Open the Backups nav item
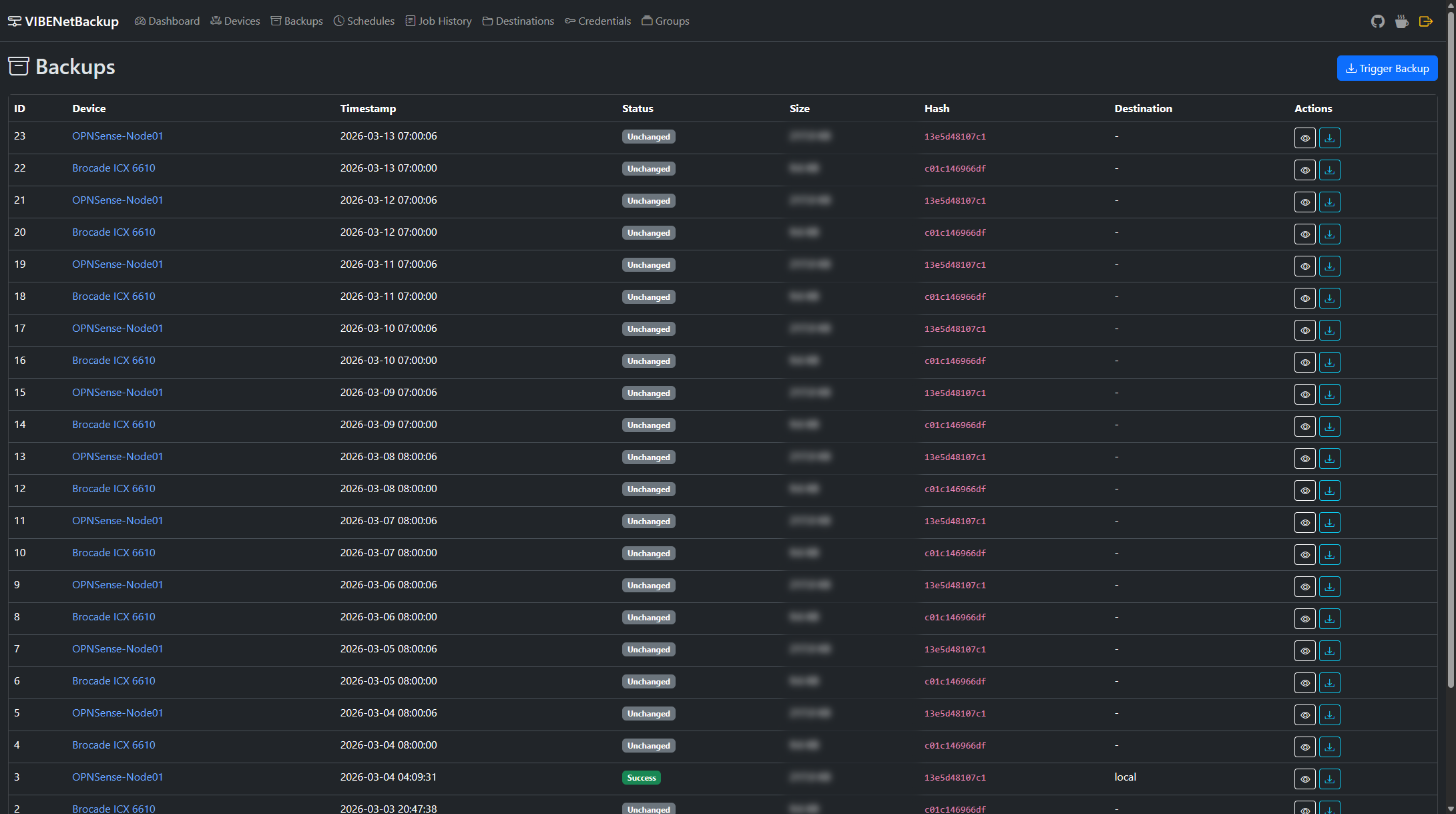This screenshot has width=1456, height=814. (x=297, y=21)
